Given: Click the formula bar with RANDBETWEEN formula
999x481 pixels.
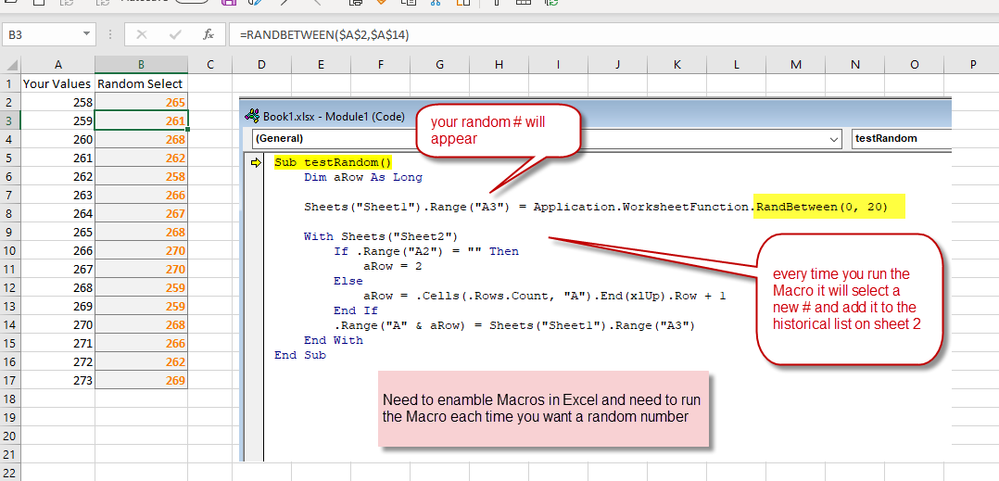Looking at the screenshot, I should pyautogui.click(x=612, y=35).
